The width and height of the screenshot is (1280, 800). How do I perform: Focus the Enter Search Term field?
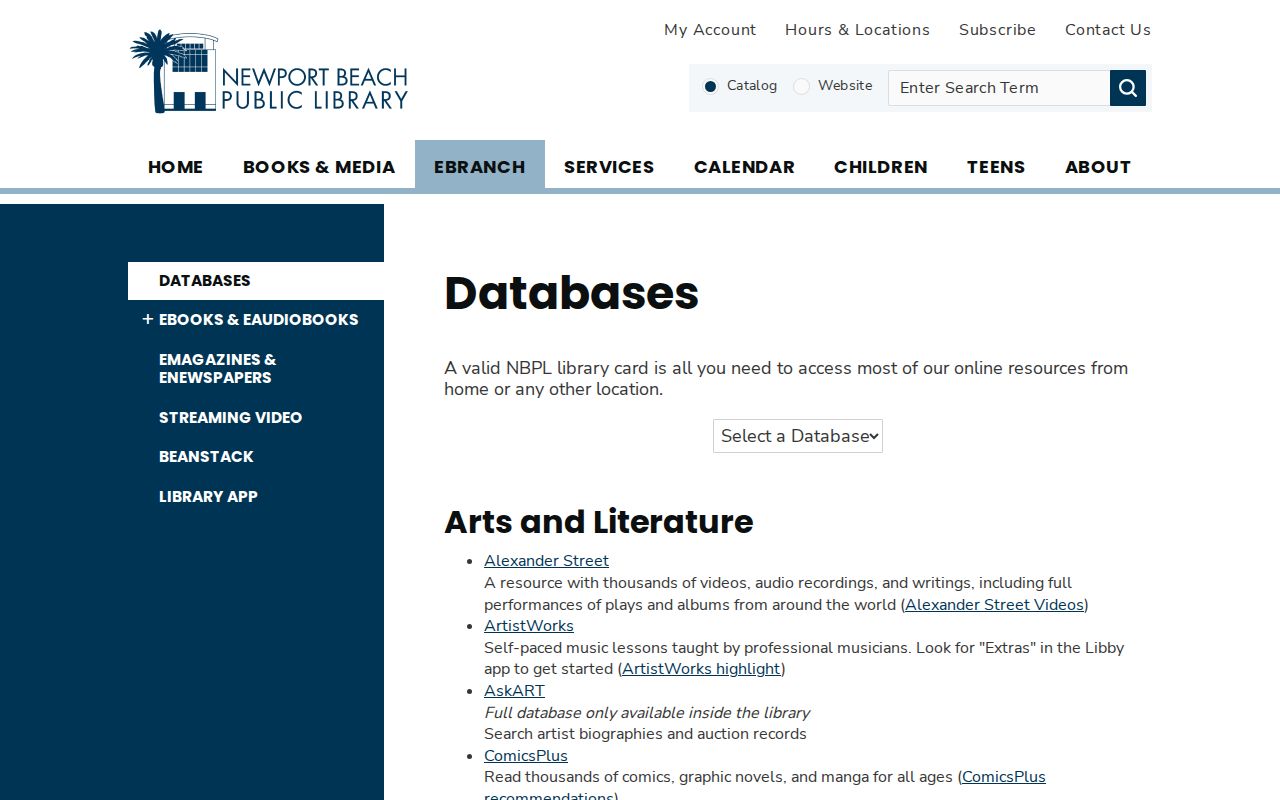click(999, 88)
